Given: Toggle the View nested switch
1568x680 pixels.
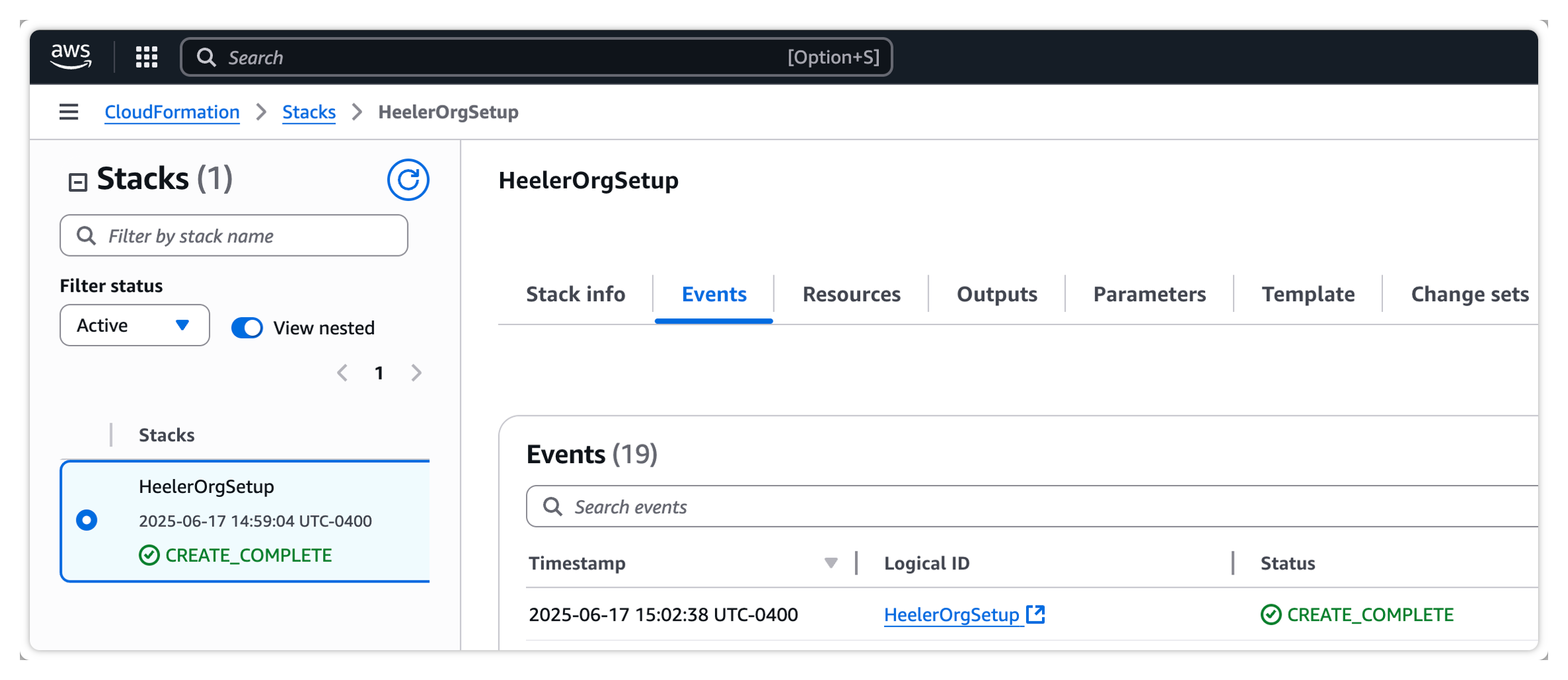Looking at the screenshot, I should pyautogui.click(x=247, y=328).
